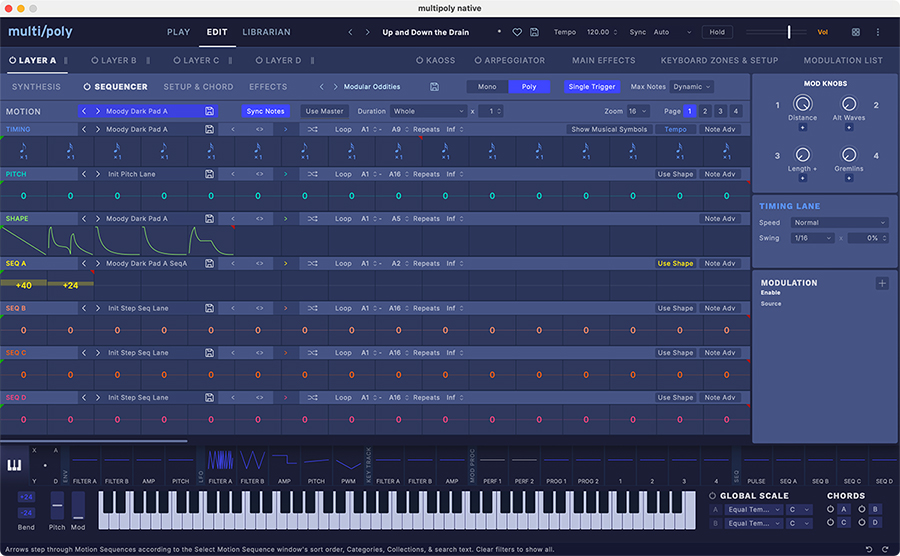Open the three-dot options menu

point(879,32)
